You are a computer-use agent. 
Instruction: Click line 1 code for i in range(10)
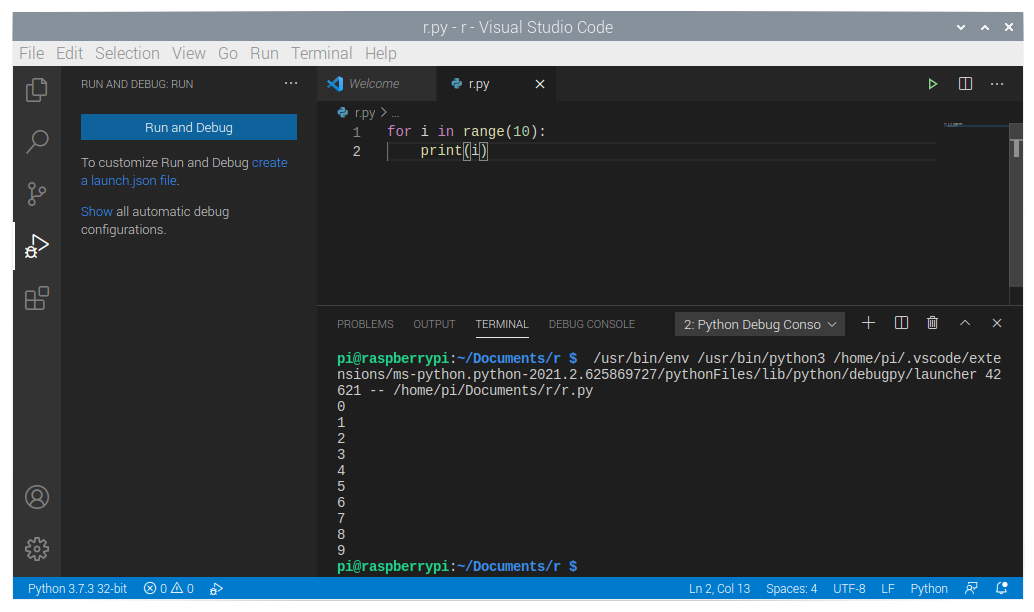tap(466, 131)
